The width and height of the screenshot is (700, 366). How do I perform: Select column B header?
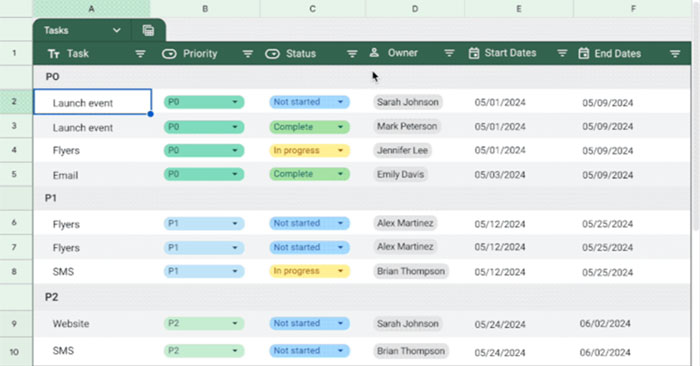[x=205, y=8]
